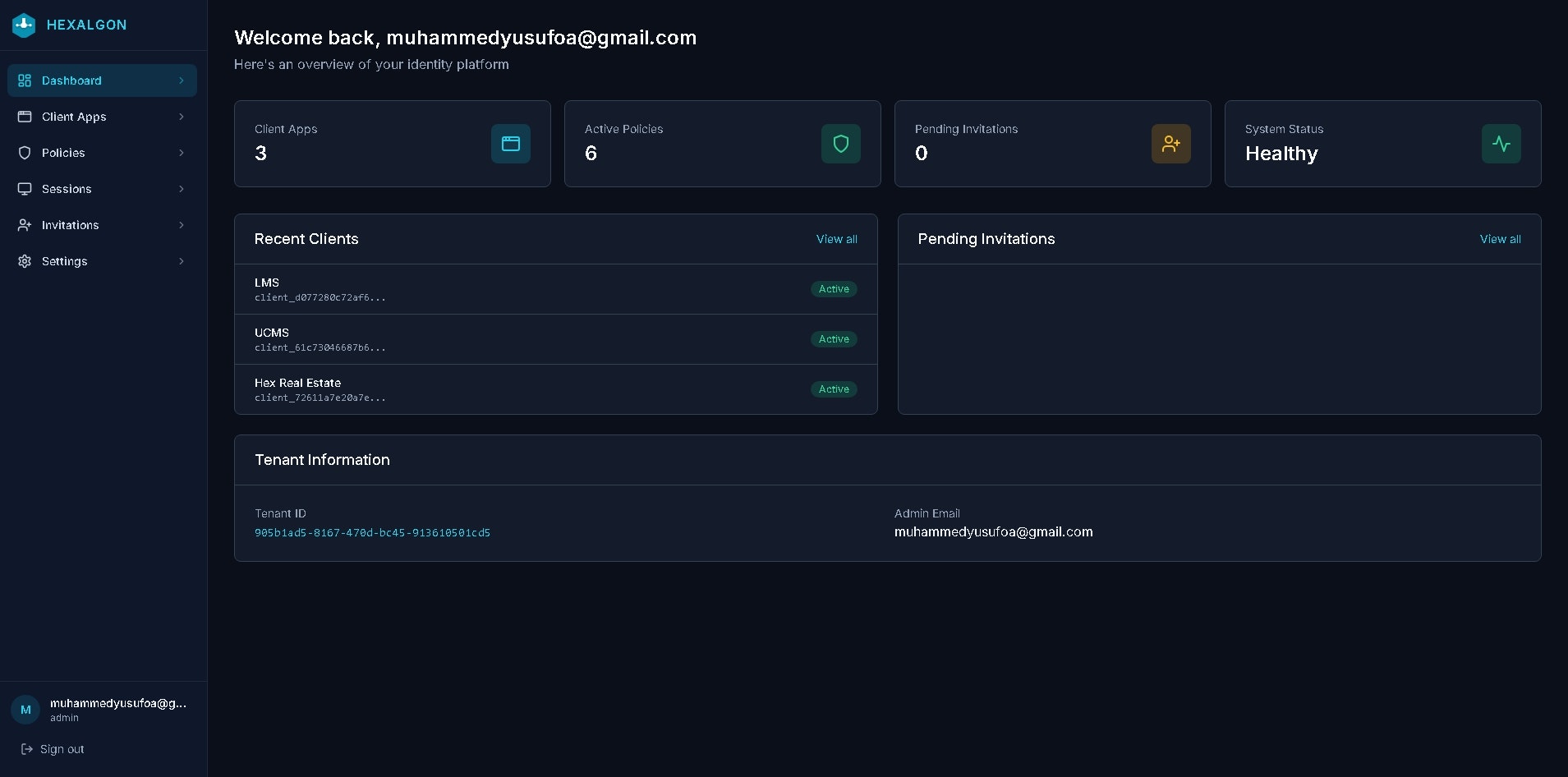Click the Hexalgon logo icon
This screenshot has width=1568, height=777.
pyautogui.click(x=24, y=25)
